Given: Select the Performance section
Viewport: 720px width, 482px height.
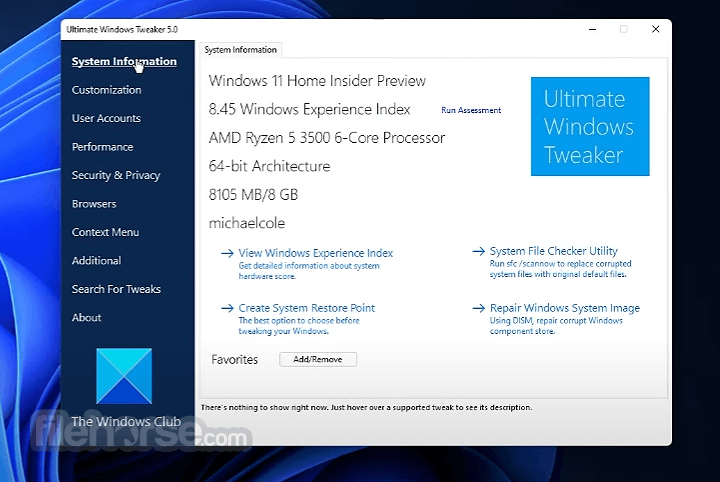Looking at the screenshot, I should (102, 147).
